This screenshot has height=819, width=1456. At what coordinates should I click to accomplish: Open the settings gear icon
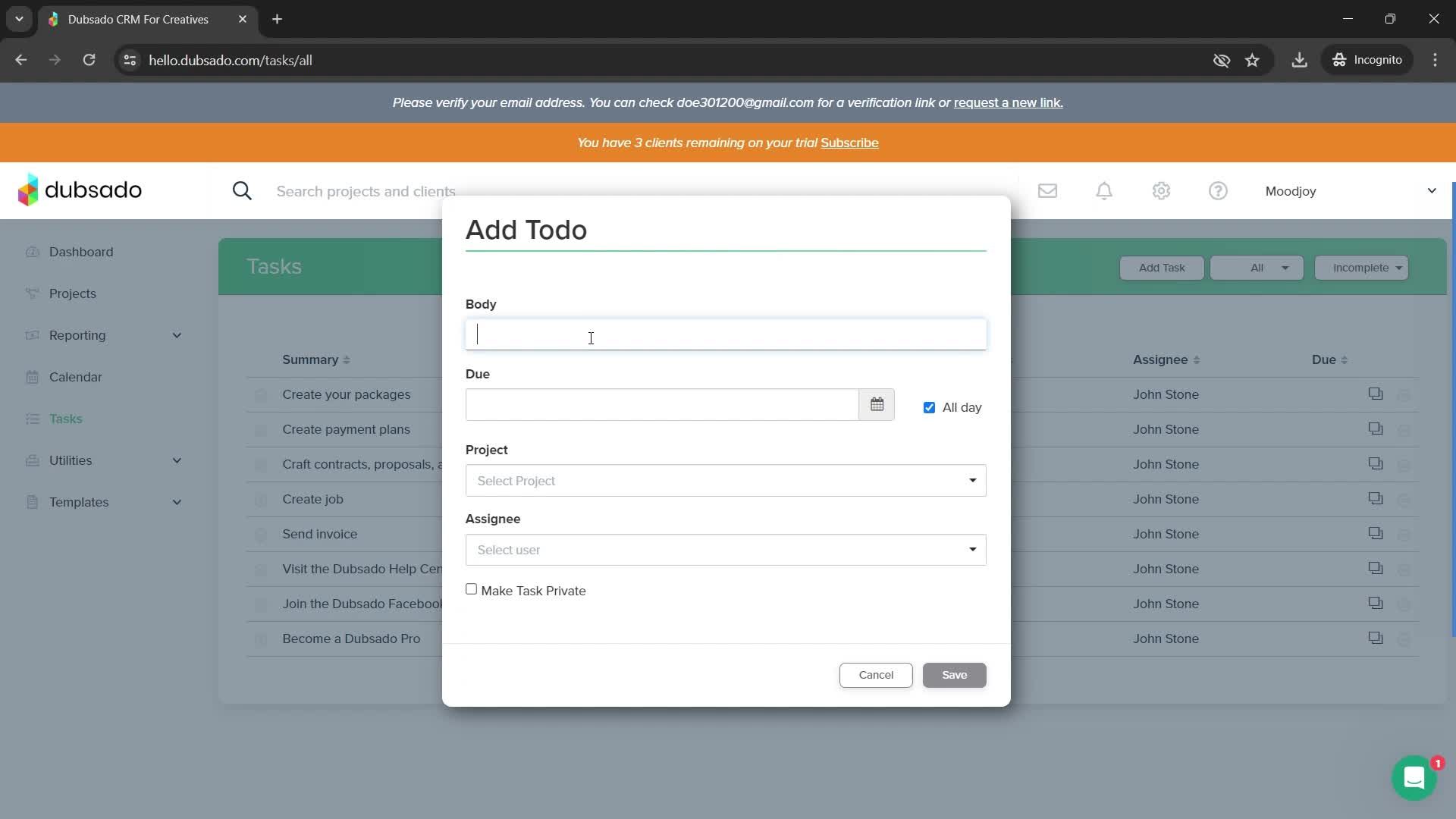click(x=1161, y=191)
